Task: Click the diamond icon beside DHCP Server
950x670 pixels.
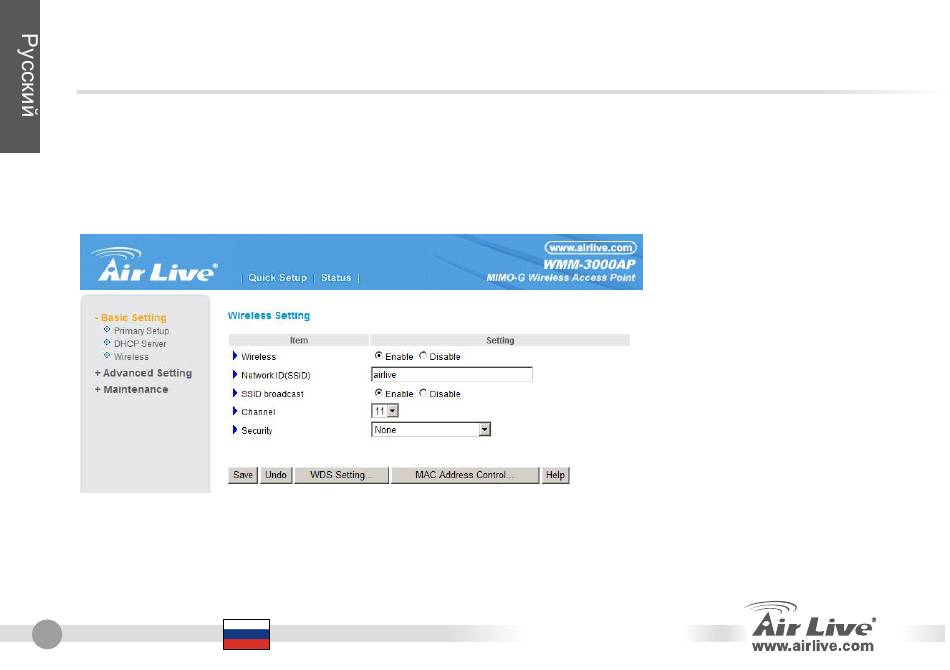Action: coord(107,342)
